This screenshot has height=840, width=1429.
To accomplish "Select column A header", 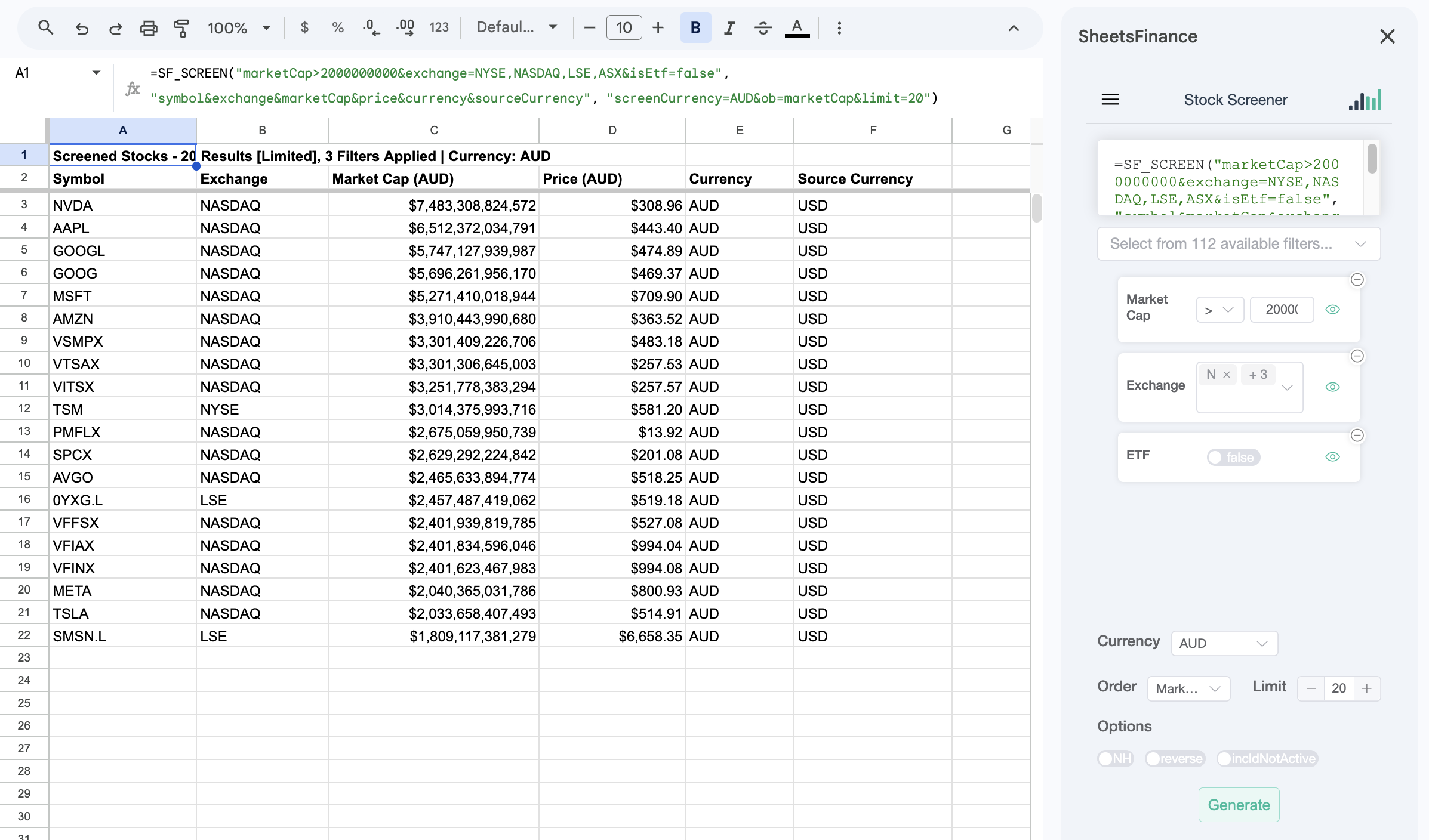I will tap(122, 131).
